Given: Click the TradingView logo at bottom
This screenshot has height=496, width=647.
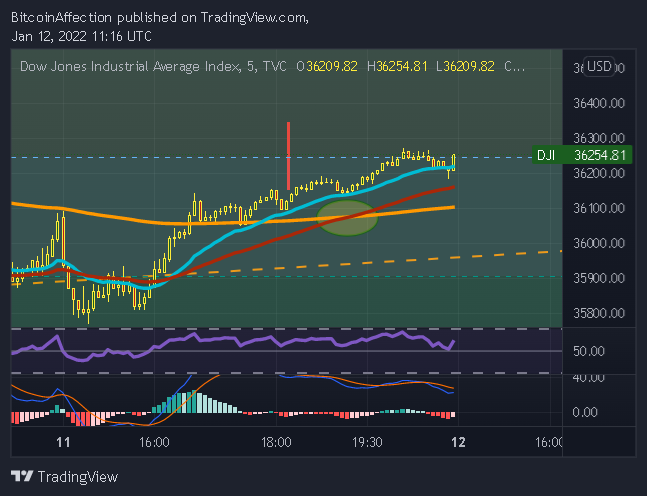Looking at the screenshot, I should coord(64,477).
